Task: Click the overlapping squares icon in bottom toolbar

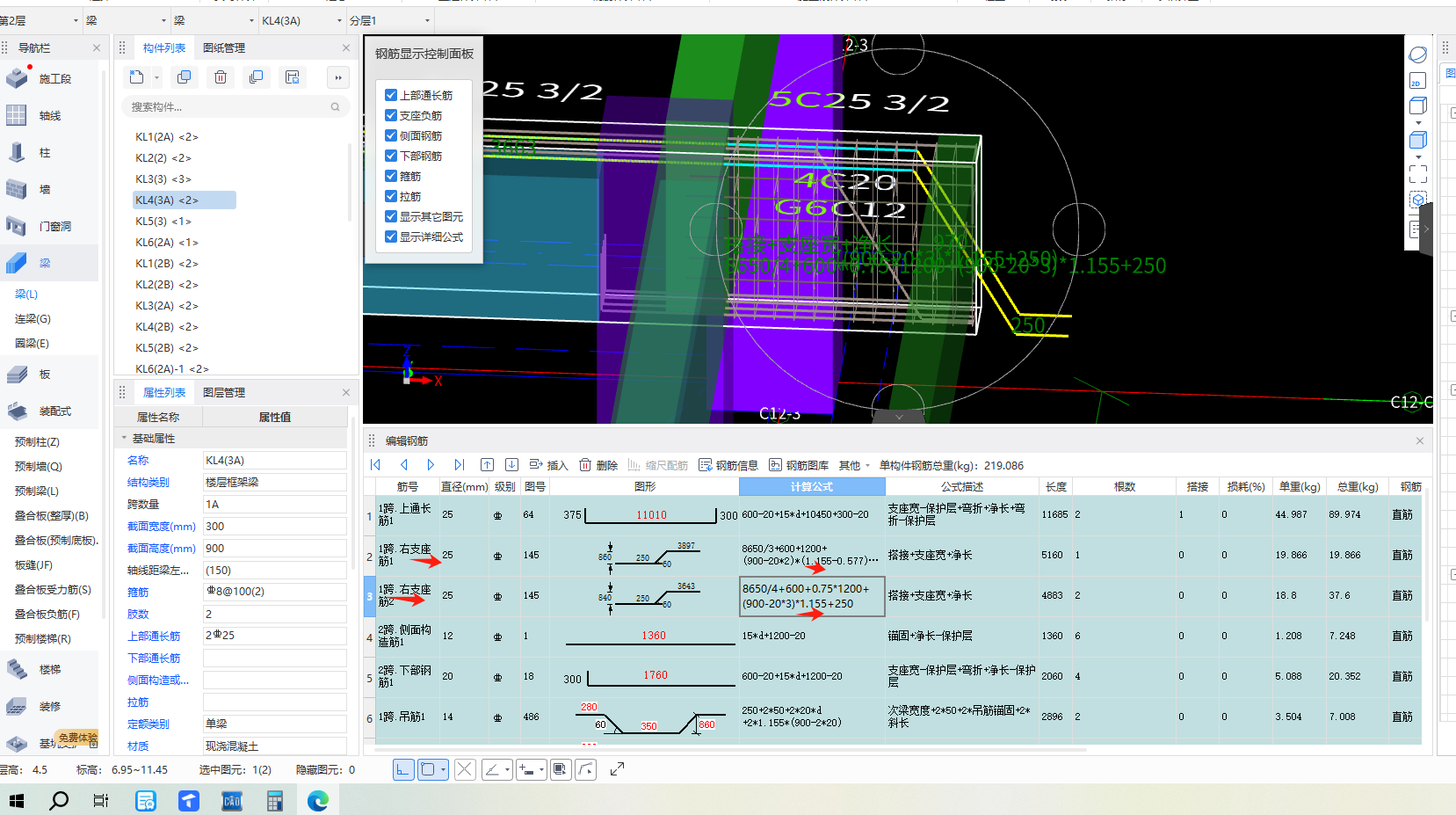Action: coord(561,769)
